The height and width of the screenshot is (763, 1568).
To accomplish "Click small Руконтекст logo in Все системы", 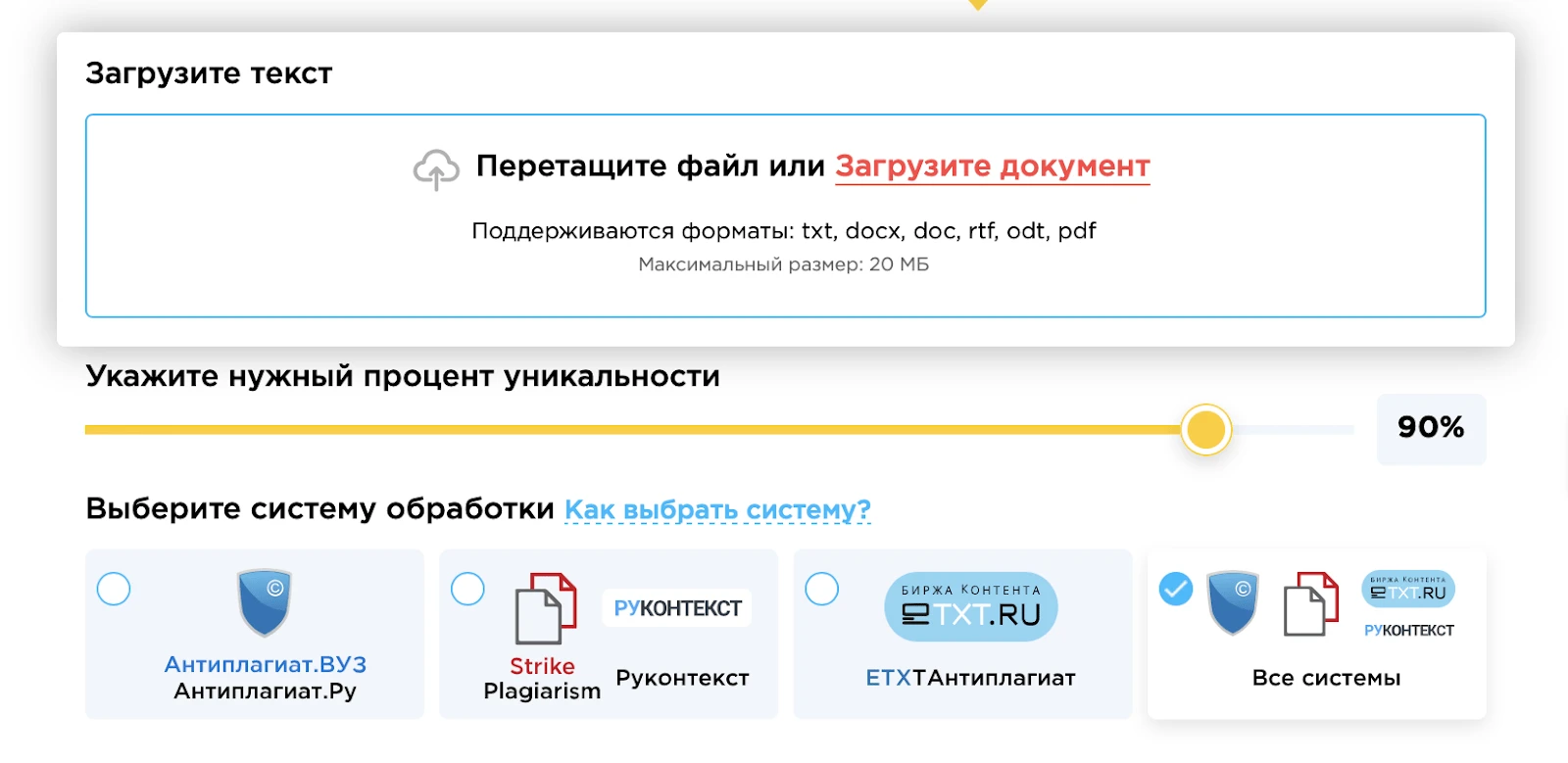I will pyautogui.click(x=1408, y=631).
